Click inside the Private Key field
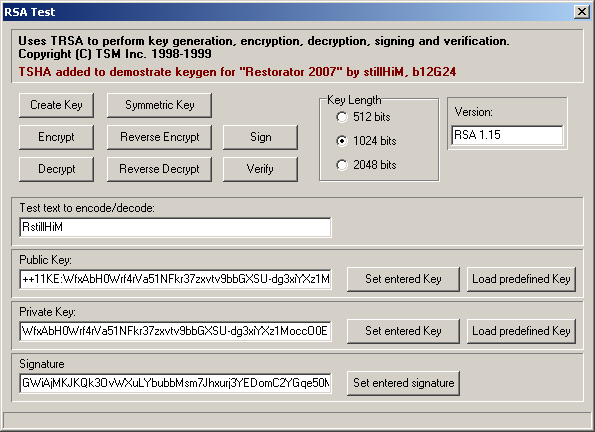 point(175,331)
